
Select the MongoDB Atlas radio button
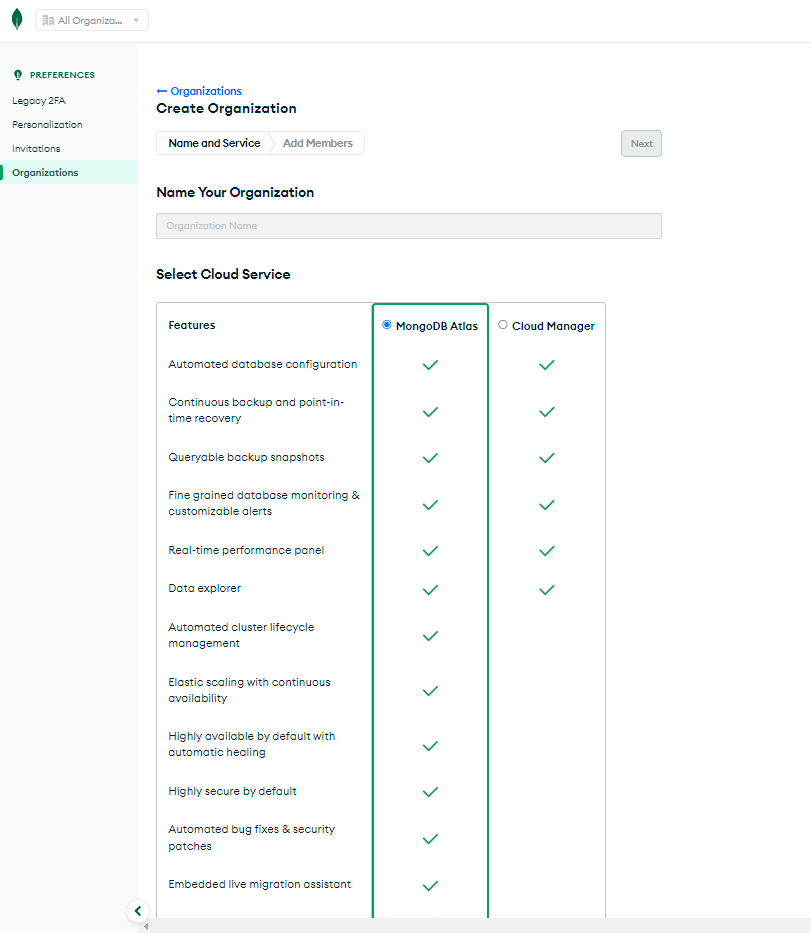pos(387,325)
